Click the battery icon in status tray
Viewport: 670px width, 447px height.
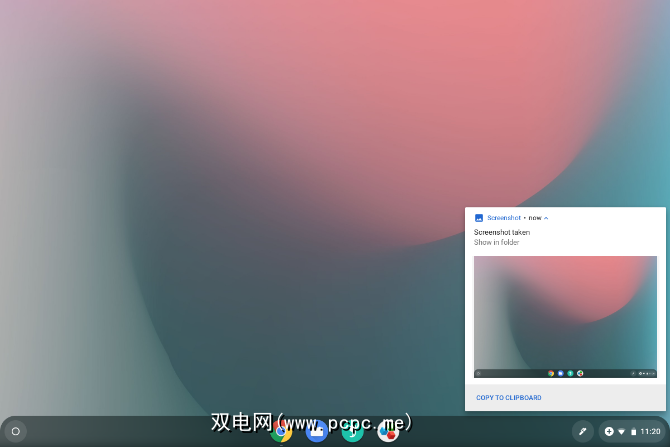634,432
